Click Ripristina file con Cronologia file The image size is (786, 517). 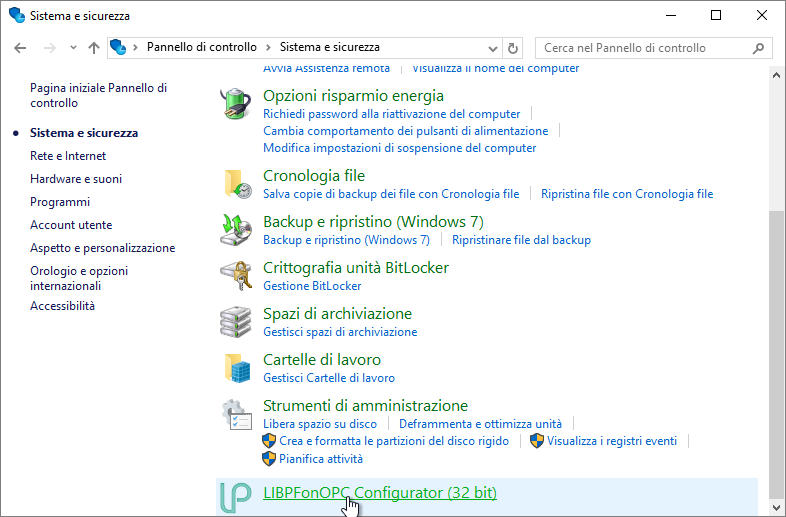click(627, 194)
